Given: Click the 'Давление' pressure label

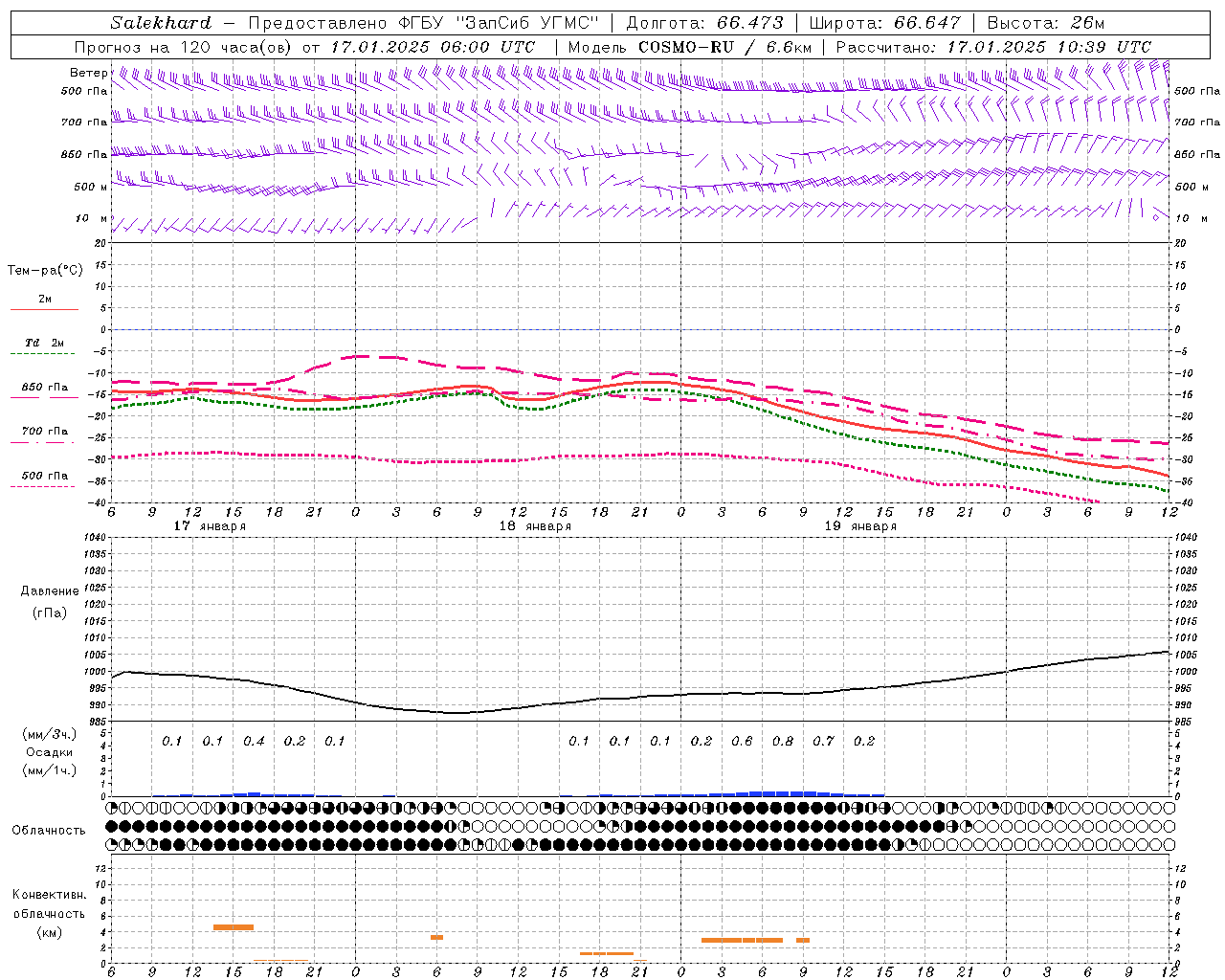Looking at the screenshot, I should [x=50, y=591].
